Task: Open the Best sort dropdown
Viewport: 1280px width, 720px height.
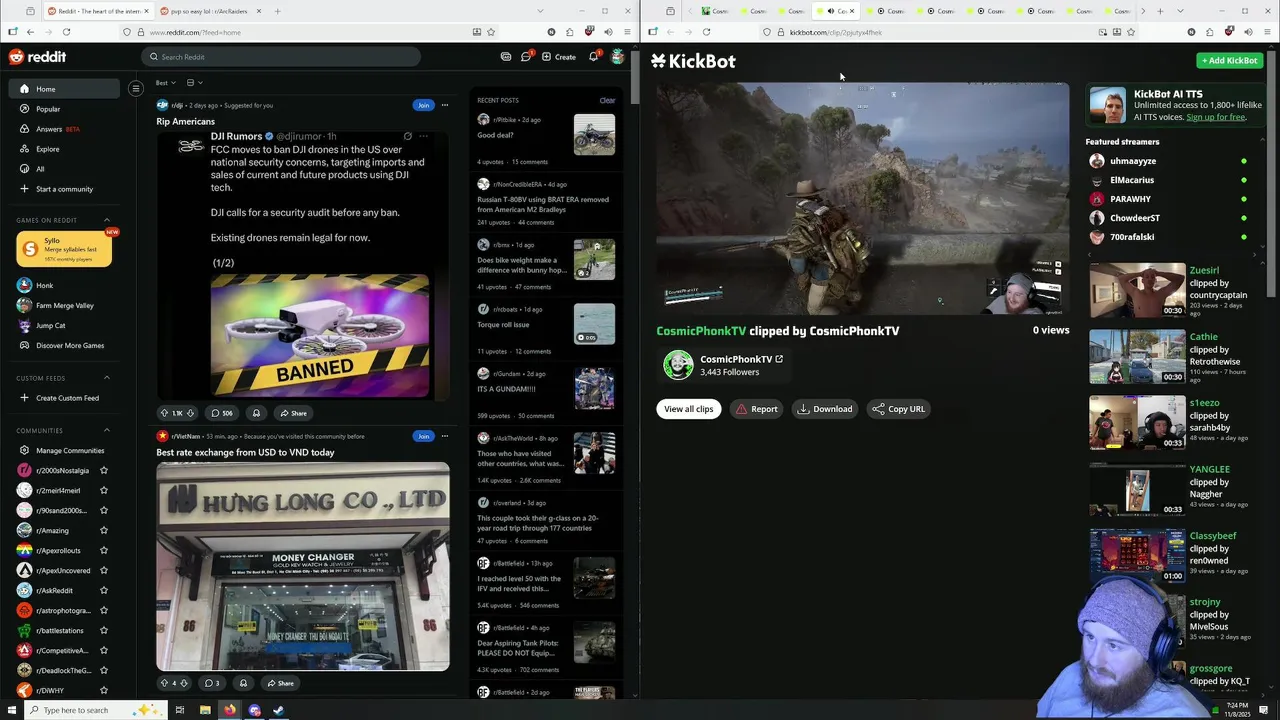Action: point(165,82)
